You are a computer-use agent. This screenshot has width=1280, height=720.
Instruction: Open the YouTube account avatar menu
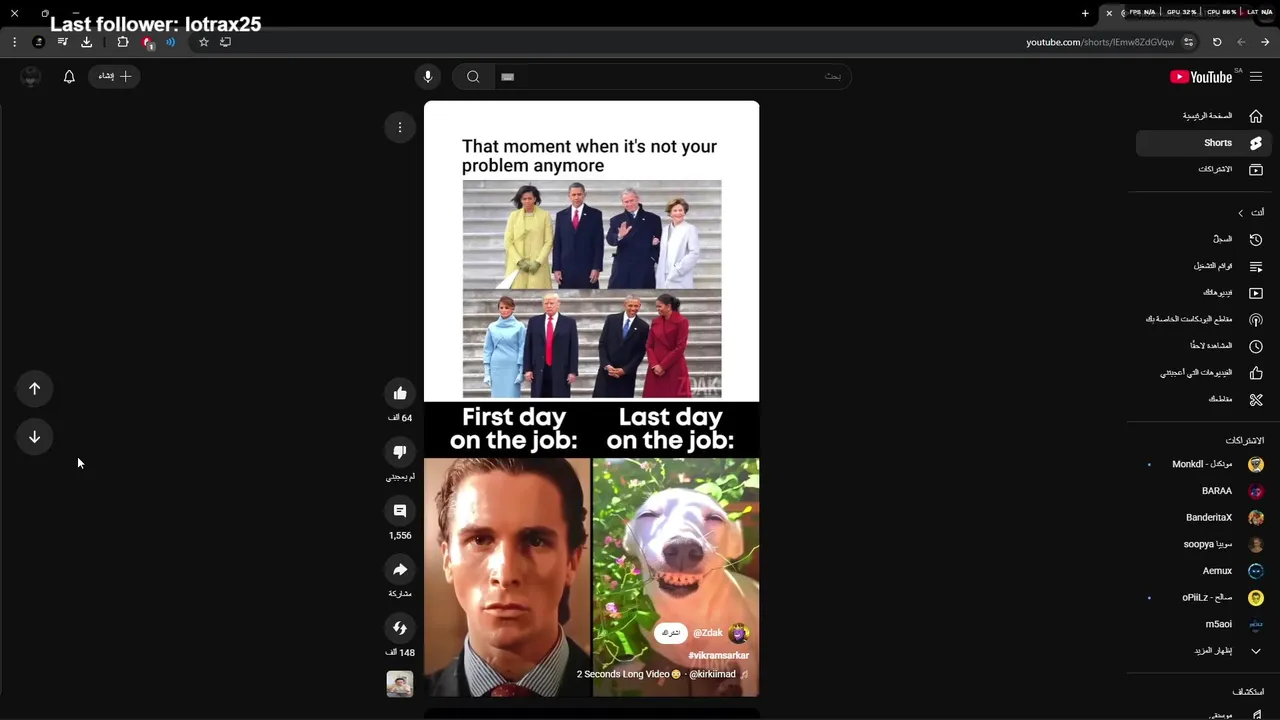tap(31, 76)
